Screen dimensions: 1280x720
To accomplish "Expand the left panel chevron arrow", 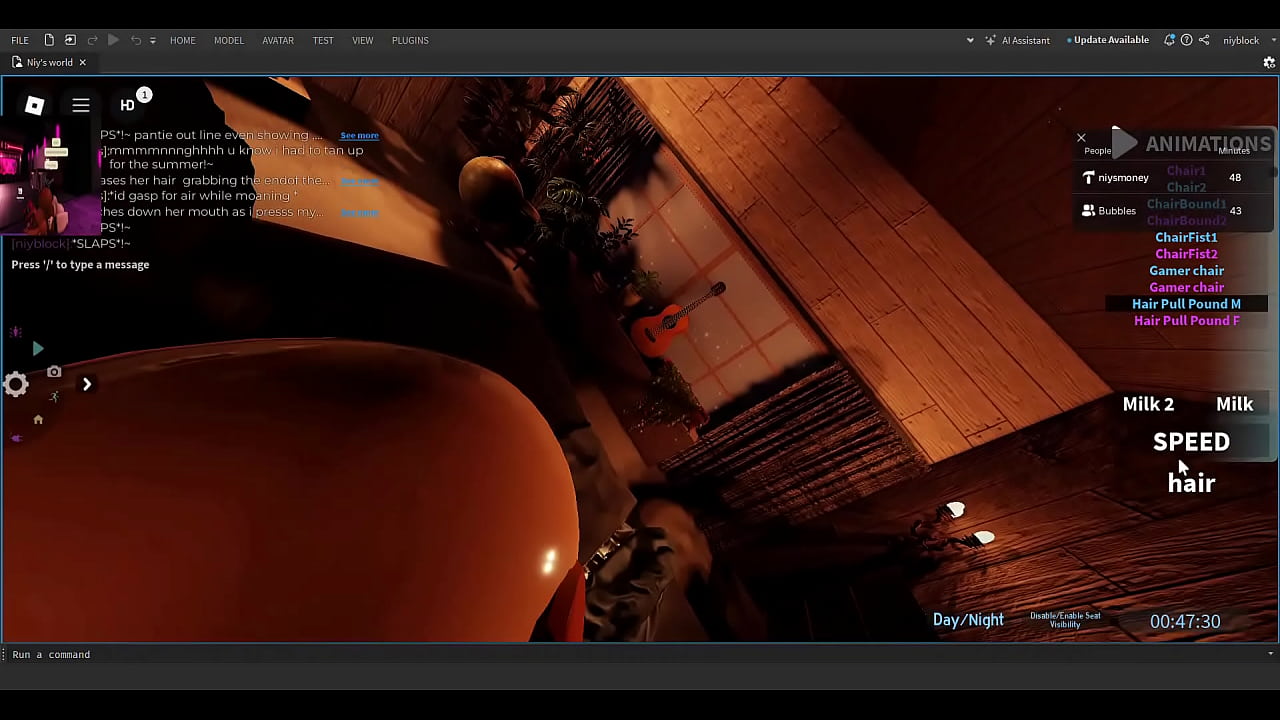I will (87, 384).
